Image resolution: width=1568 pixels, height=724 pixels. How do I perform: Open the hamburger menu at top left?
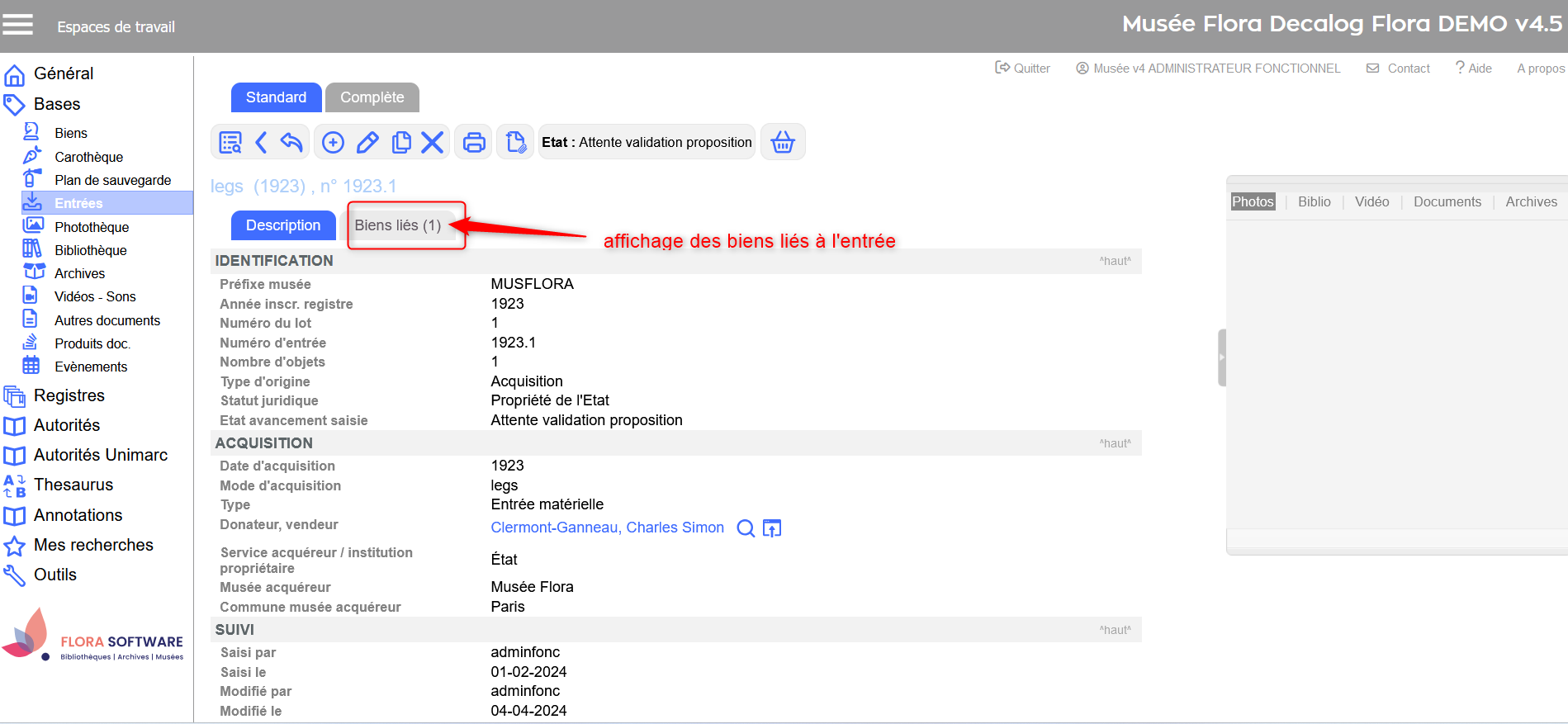click(x=17, y=26)
